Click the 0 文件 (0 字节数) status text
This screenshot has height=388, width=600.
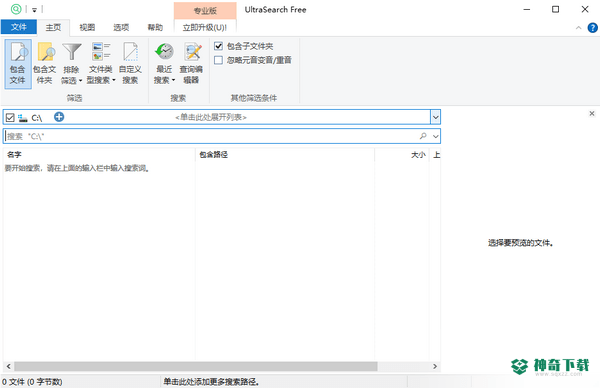click(32, 382)
